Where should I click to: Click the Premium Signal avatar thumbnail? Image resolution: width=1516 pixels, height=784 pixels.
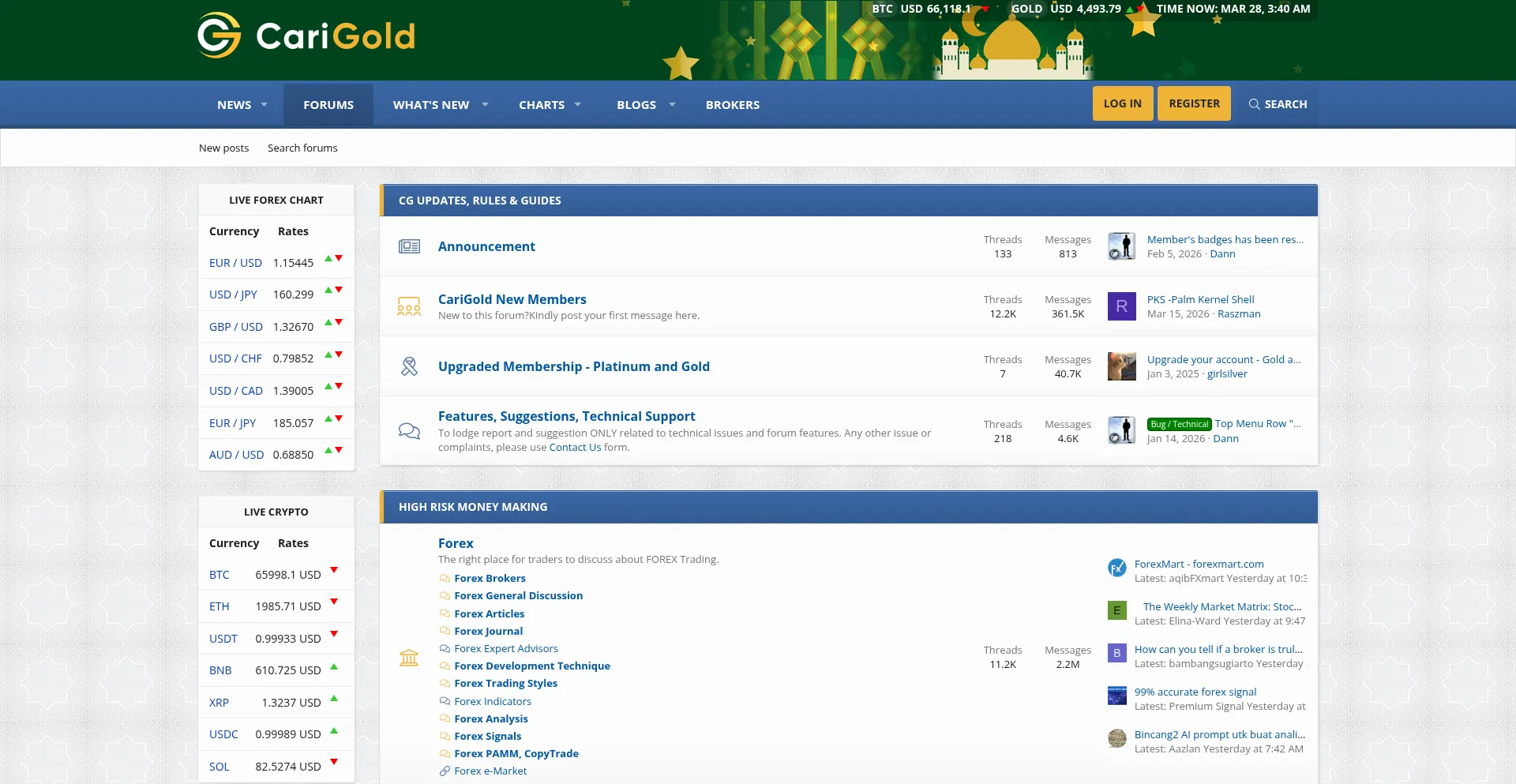tap(1117, 696)
